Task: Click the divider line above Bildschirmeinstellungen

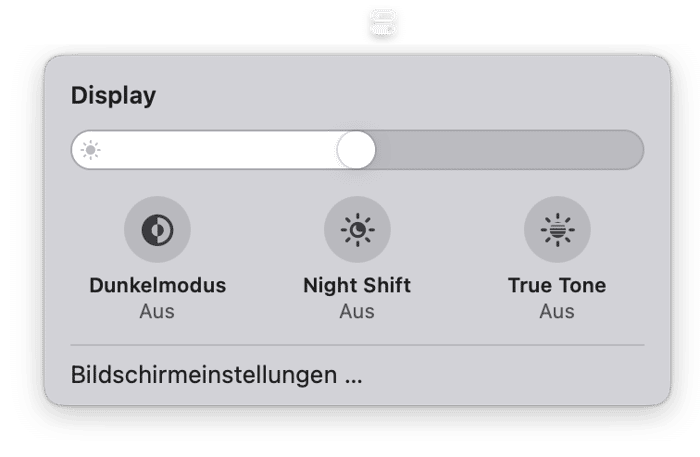Action: (357, 345)
